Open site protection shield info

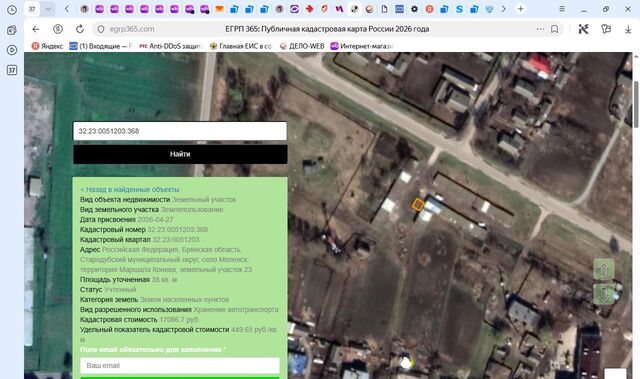point(101,29)
